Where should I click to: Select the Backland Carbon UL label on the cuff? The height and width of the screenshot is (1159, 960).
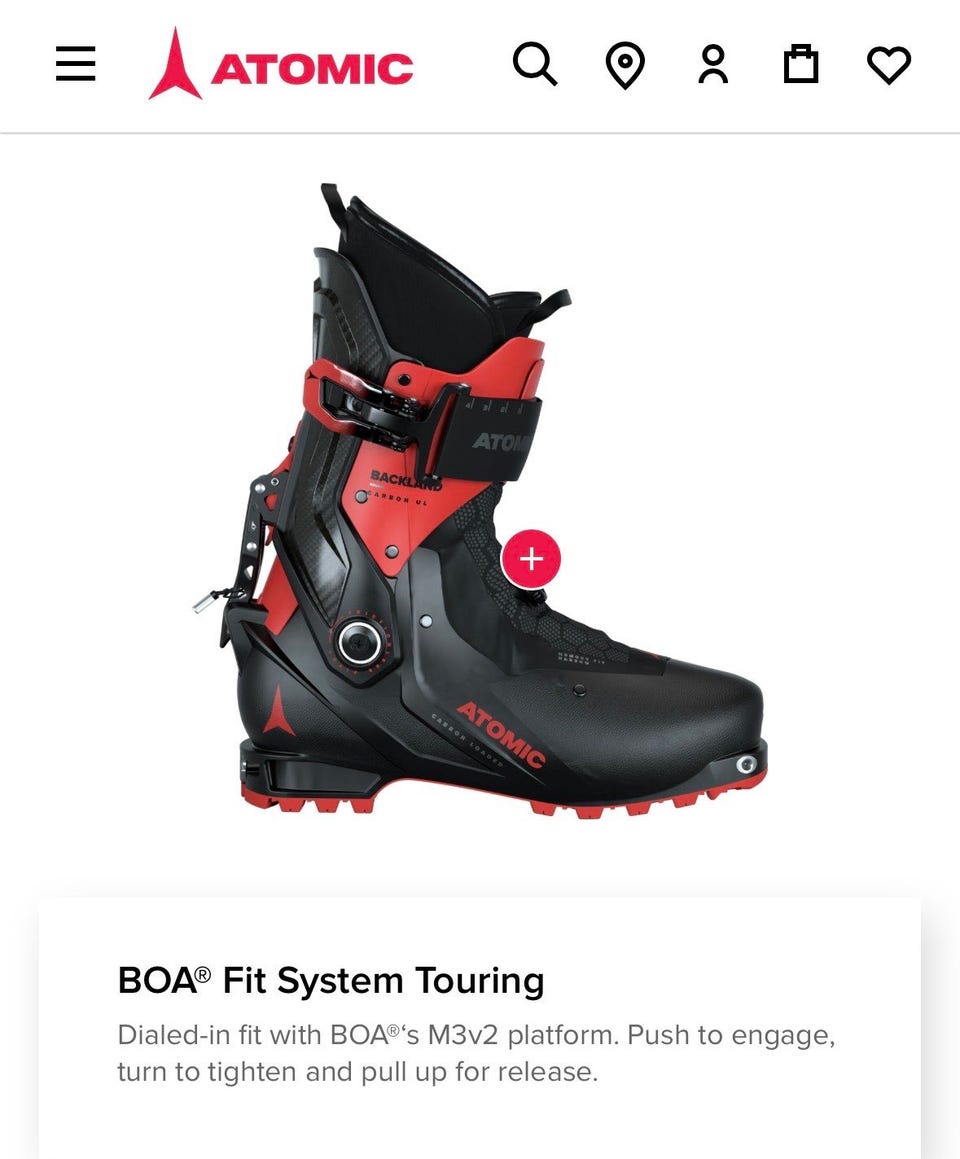[x=403, y=486]
